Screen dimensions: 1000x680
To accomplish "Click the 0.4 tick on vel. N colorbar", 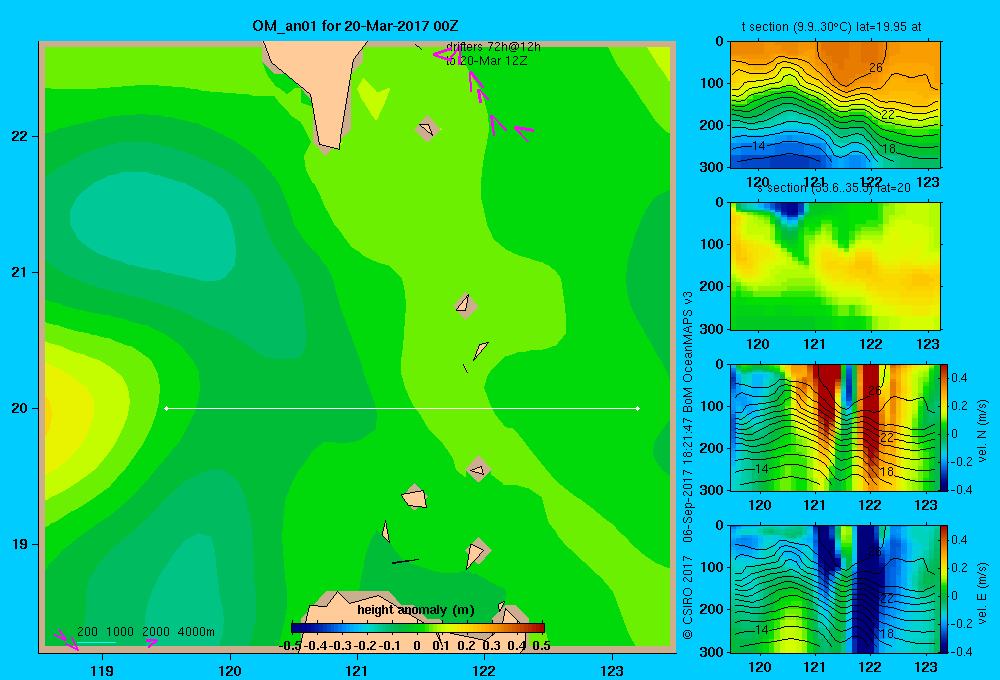I will click(959, 378).
